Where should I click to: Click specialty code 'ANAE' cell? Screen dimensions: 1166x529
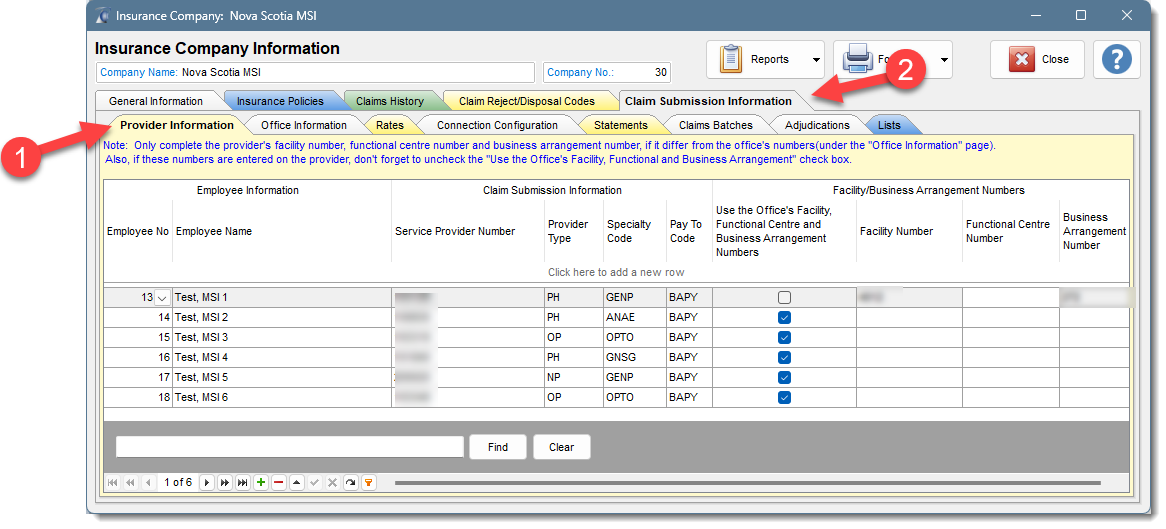634,318
